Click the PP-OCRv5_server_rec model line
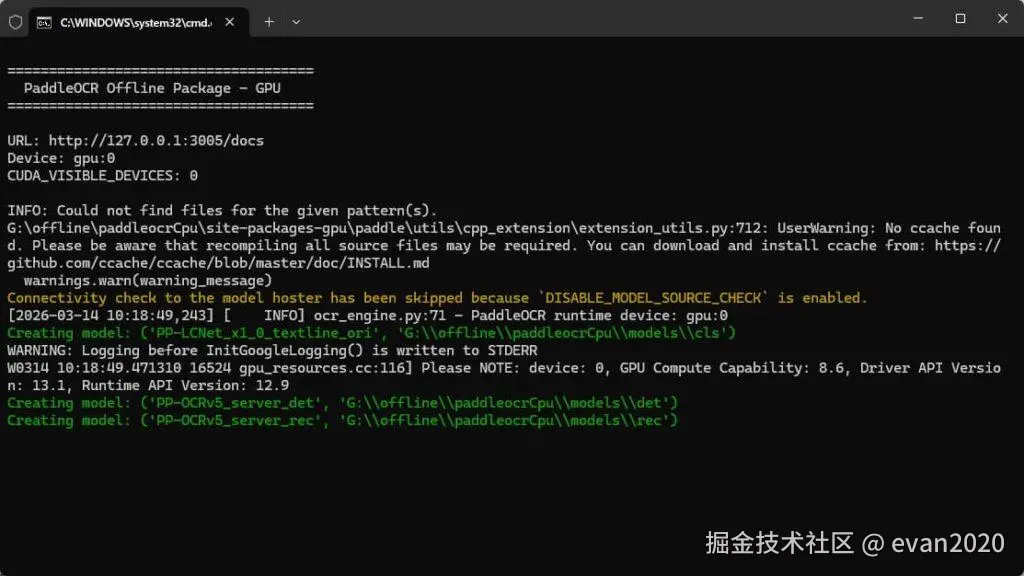 pos(343,421)
